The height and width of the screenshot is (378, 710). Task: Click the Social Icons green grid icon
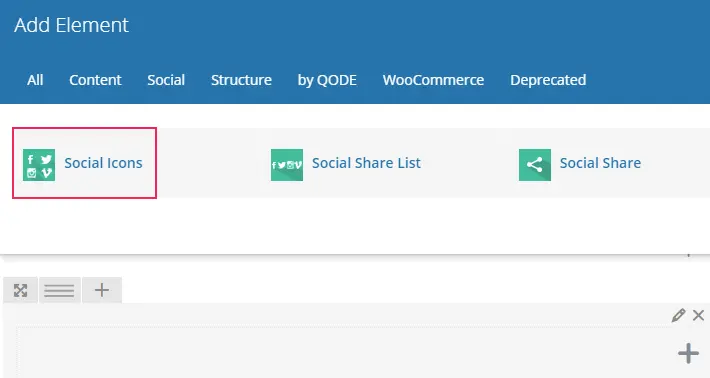pyautogui.click(x=39, y=165)
